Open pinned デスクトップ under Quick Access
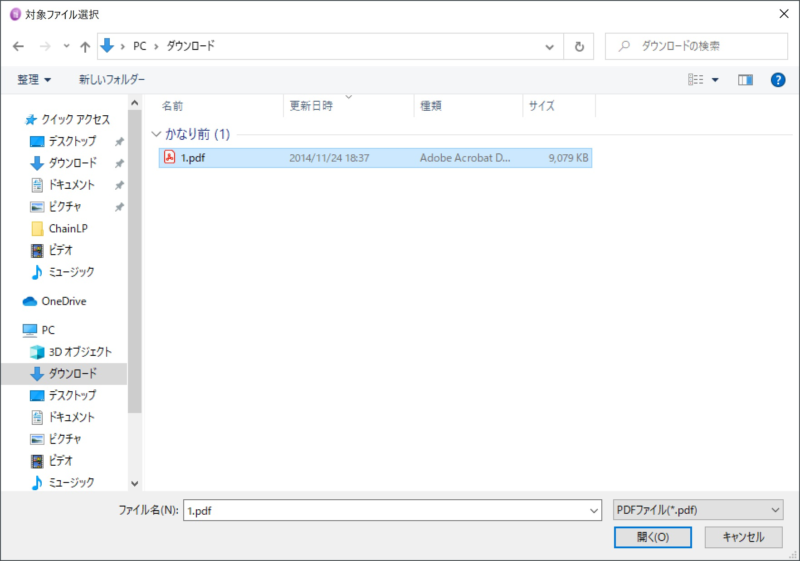Viewport: 800px width, 561px height. tap(72, 141)
